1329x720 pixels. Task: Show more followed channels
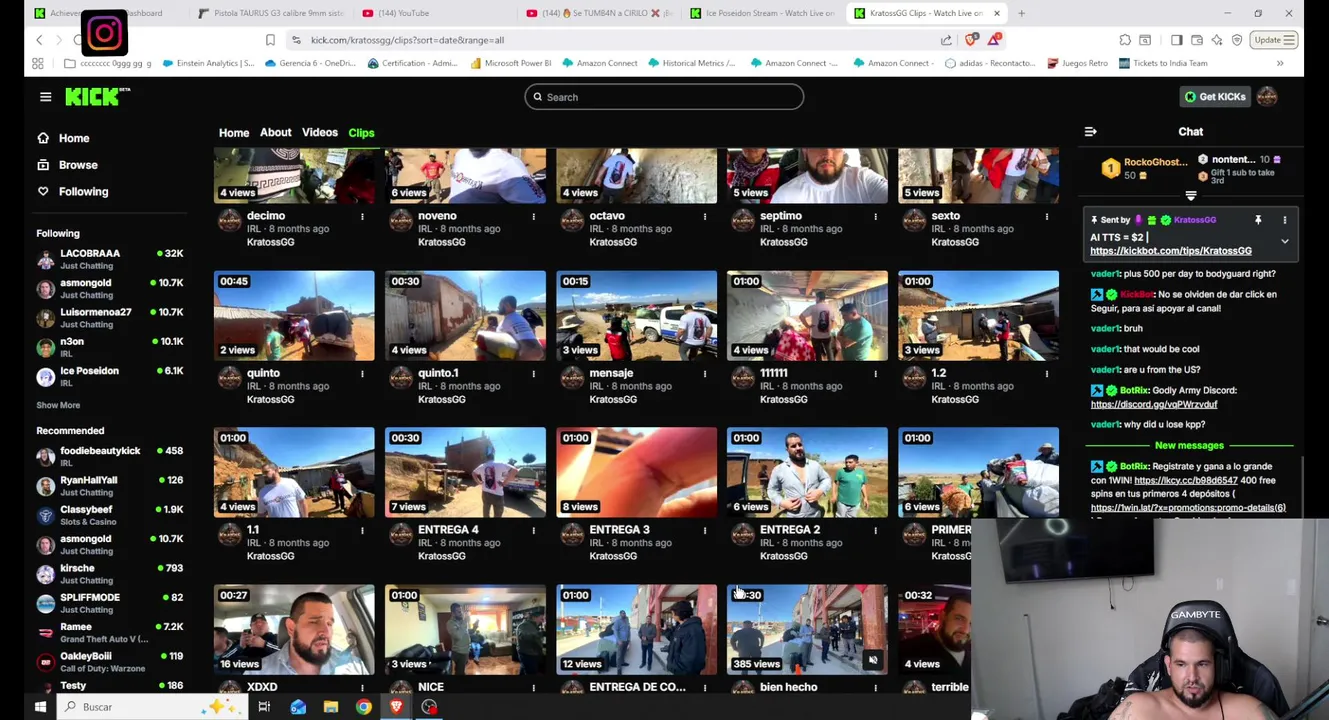point(58,405)
